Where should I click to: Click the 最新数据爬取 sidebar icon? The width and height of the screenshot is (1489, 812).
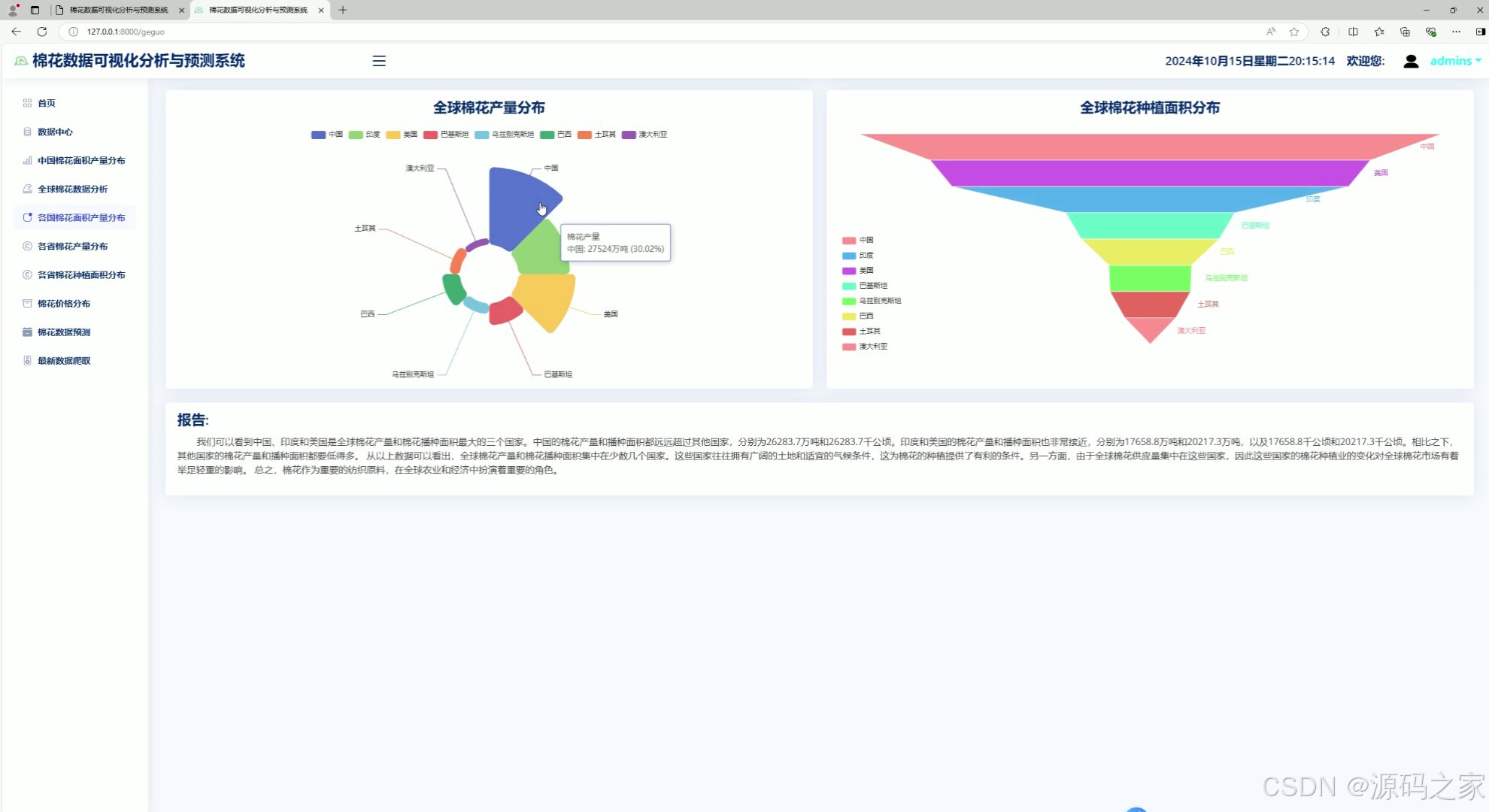coord(27,361)
